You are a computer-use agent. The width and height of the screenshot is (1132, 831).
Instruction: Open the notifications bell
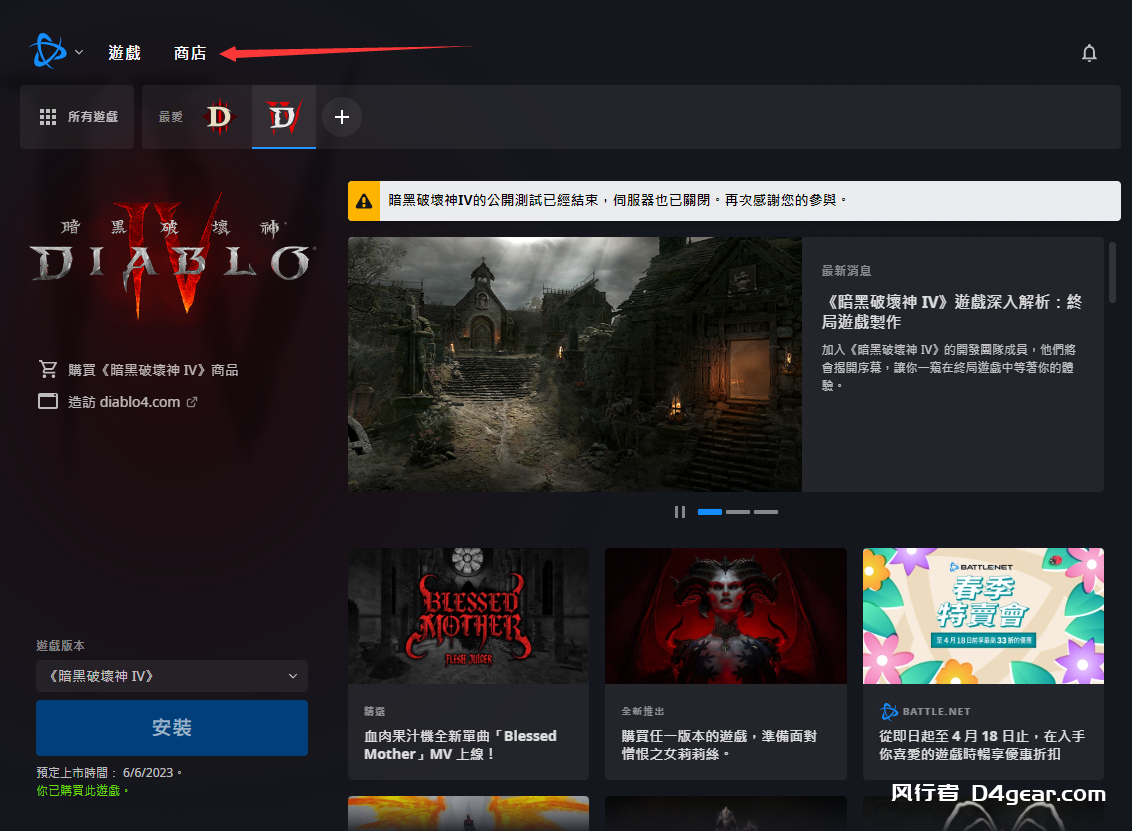pyautogui.click(x=1089, y=53)
